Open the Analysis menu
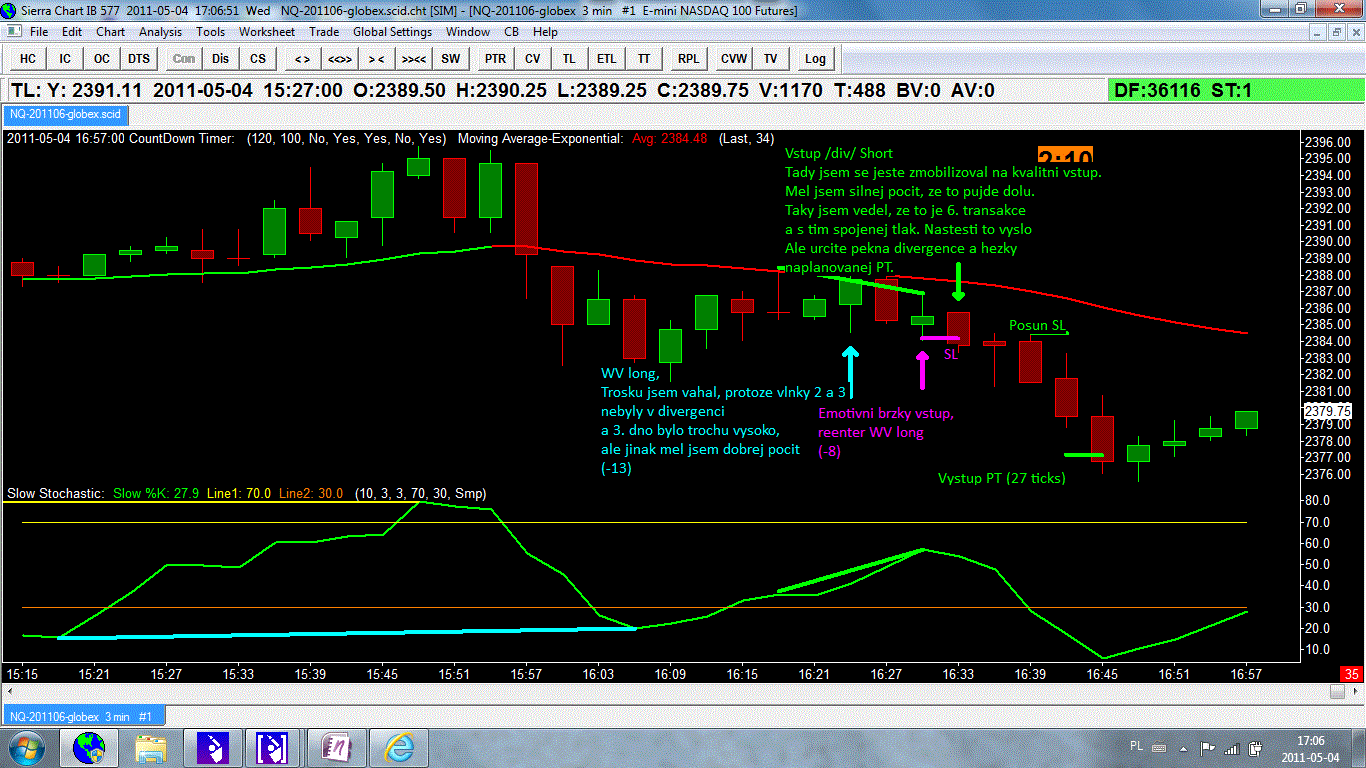Image resolution: width=1366 pixels, height=768 pixels. pyautogui.click(x=160, y=32)
